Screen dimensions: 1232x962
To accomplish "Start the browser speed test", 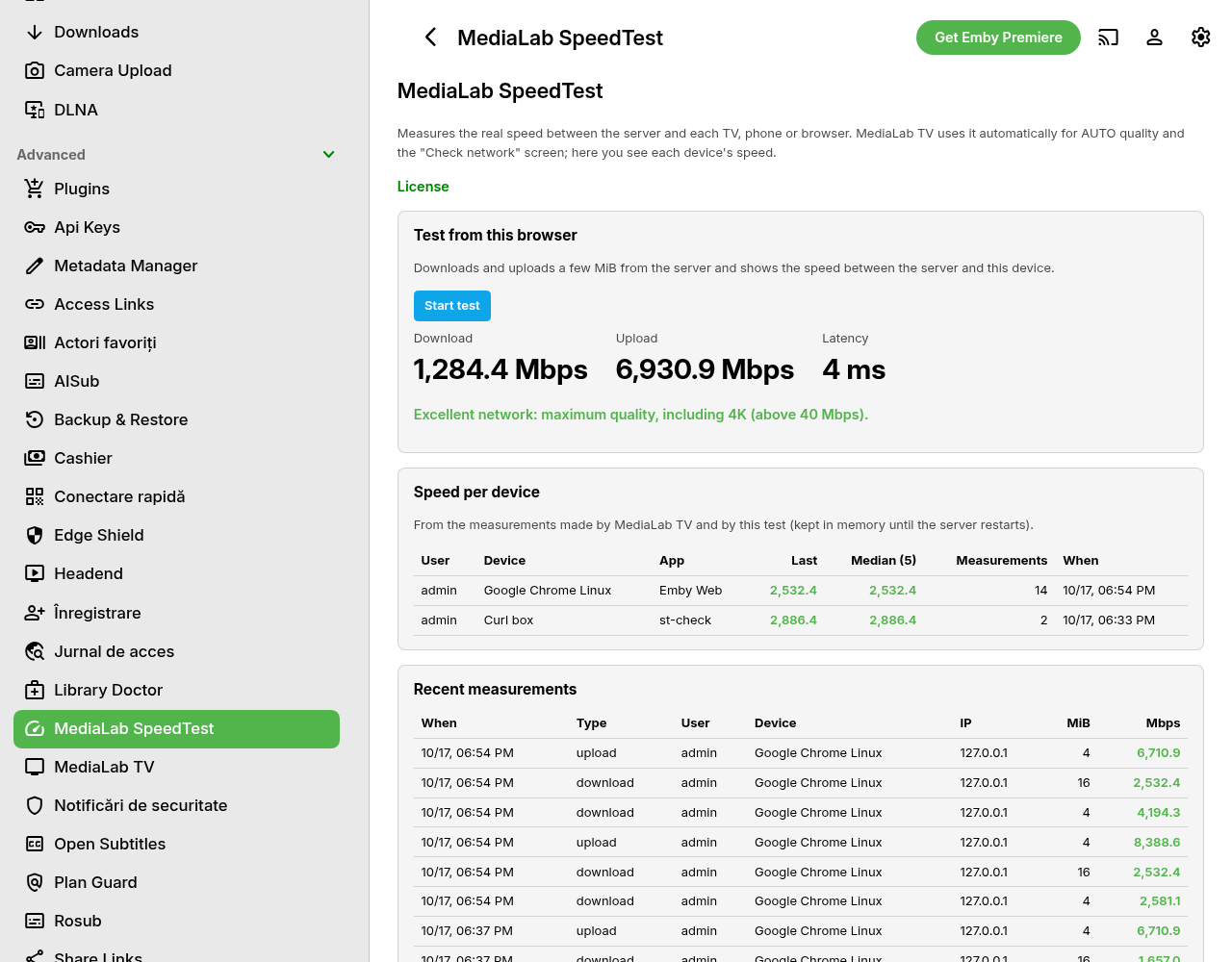I will coord(452,306).
